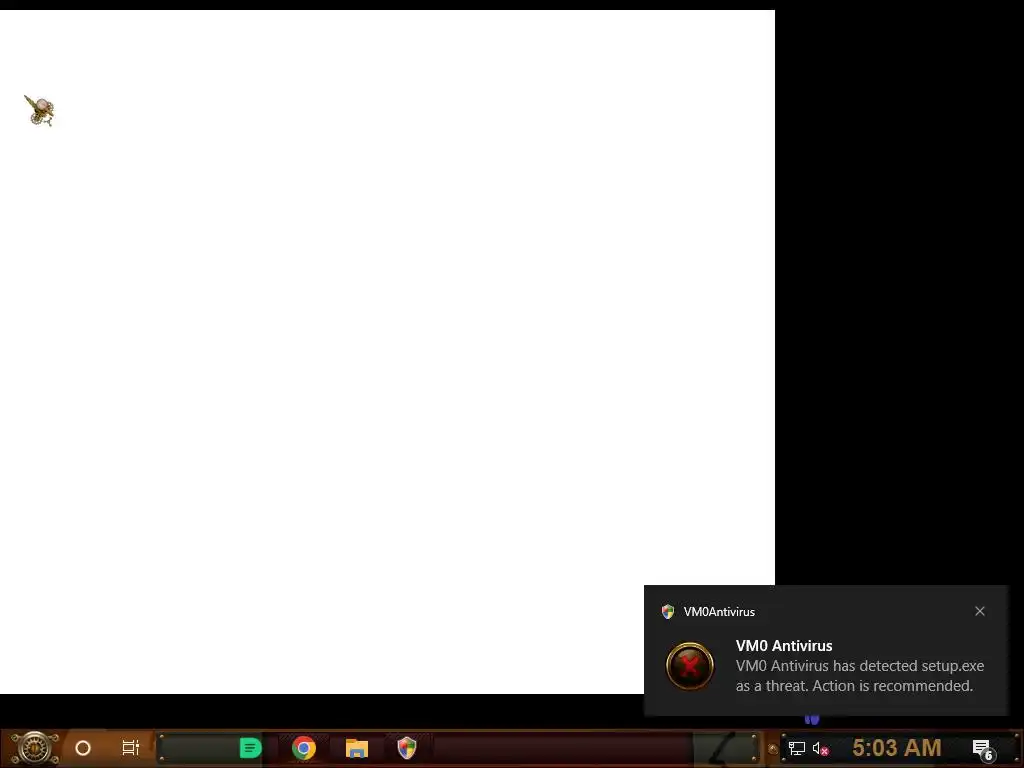This screenshot has height=768, width=1024.
Task: Click the muted volume tray icon
Action: 820,748
